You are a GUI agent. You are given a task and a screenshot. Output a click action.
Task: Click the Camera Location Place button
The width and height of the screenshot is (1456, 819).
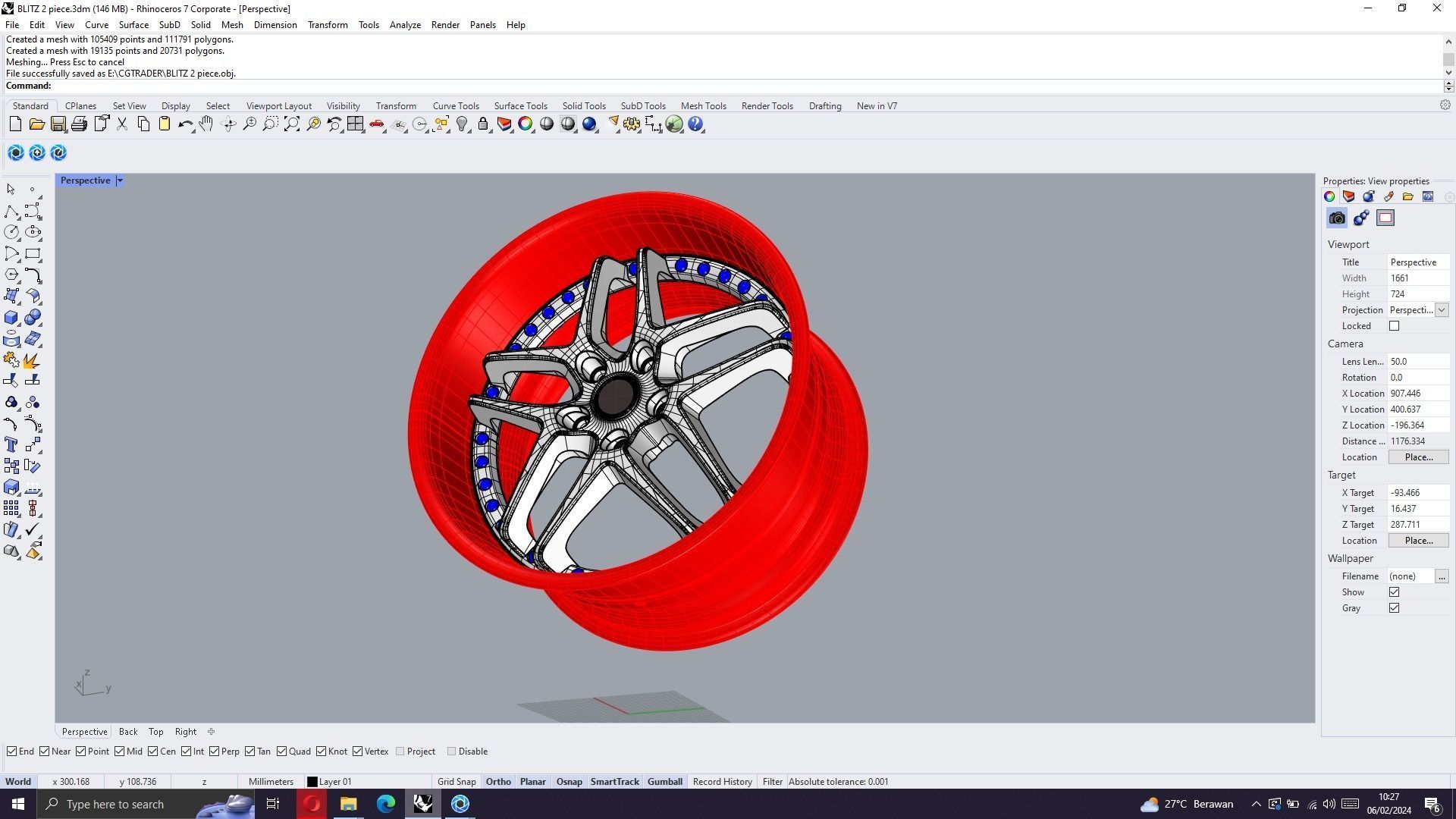(x=1418, y=457)
